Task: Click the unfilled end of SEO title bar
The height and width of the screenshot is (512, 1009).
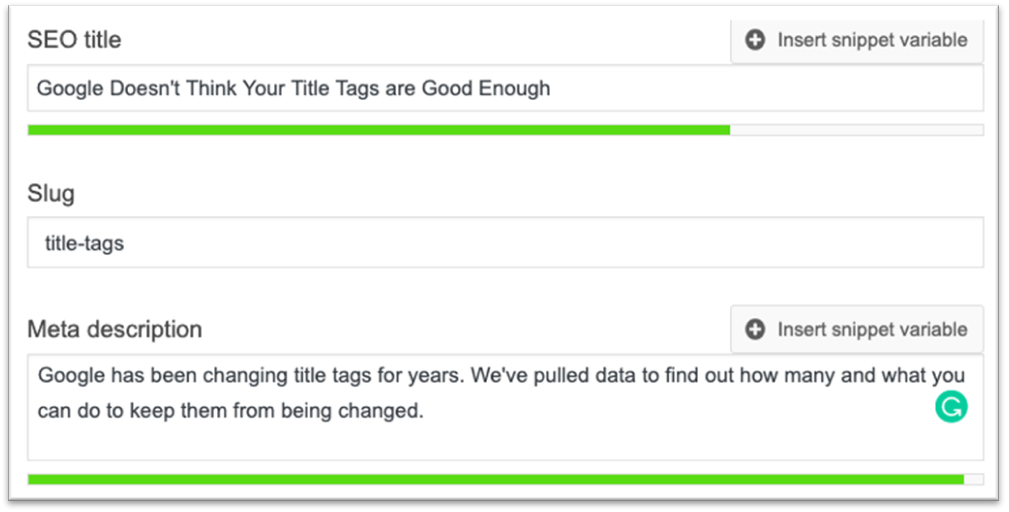Action: (856, 130)
